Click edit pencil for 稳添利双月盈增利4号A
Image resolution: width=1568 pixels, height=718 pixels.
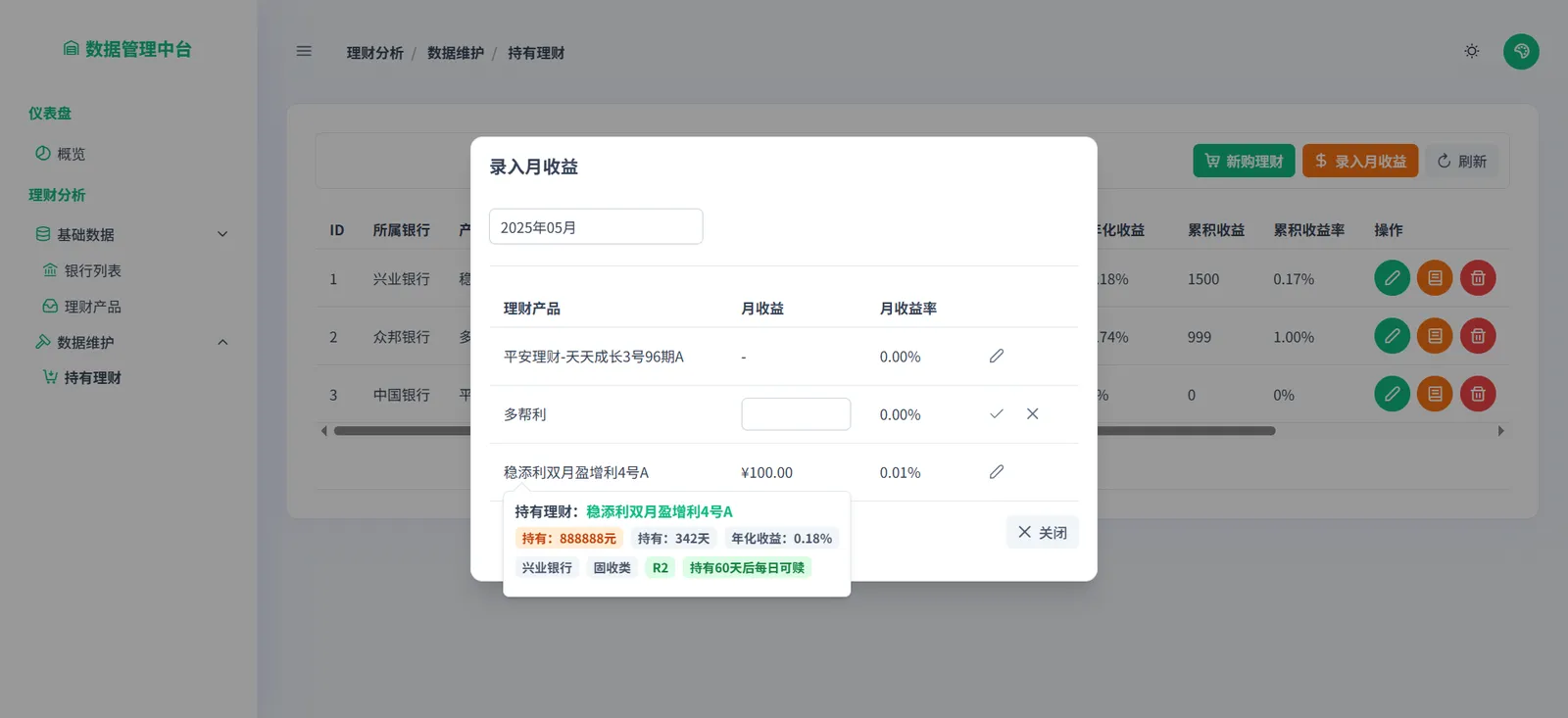point(997,471)
